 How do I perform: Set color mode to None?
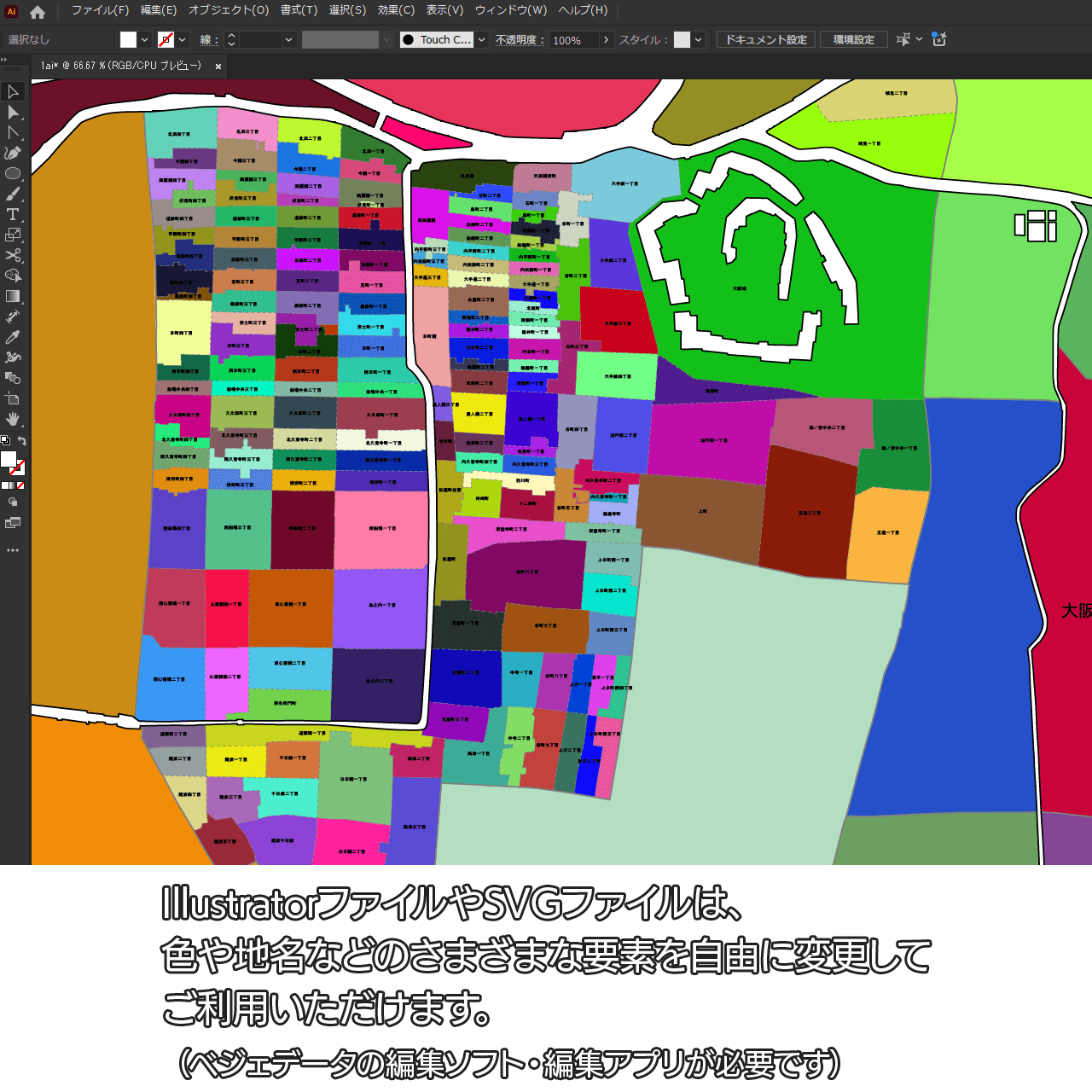20,485
